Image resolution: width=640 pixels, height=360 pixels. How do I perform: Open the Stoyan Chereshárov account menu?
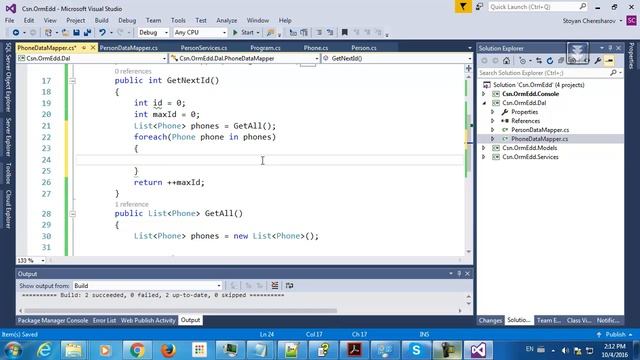592,20
